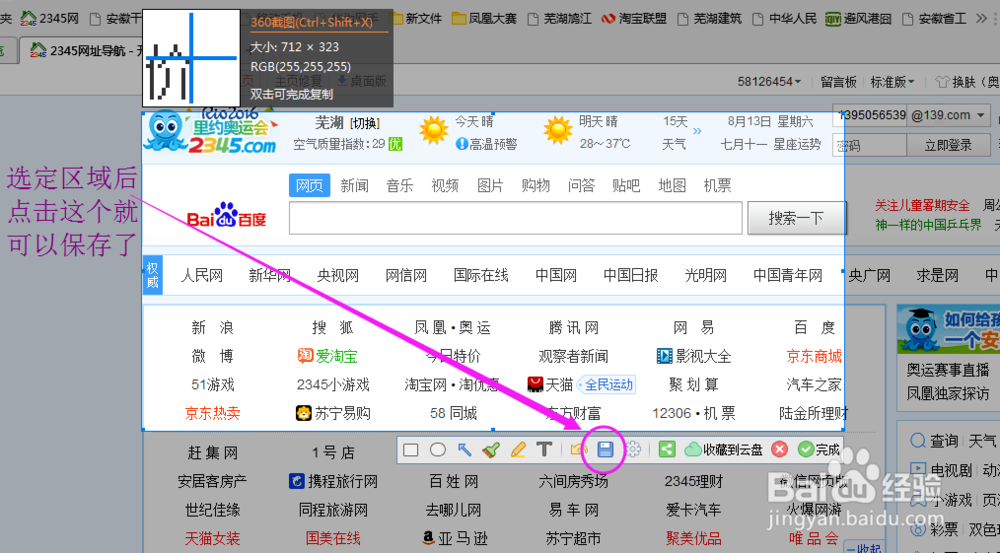Select the arrow annotation tool
Viewport: 1000px width, 553px height.
click(x=464, y=450)
